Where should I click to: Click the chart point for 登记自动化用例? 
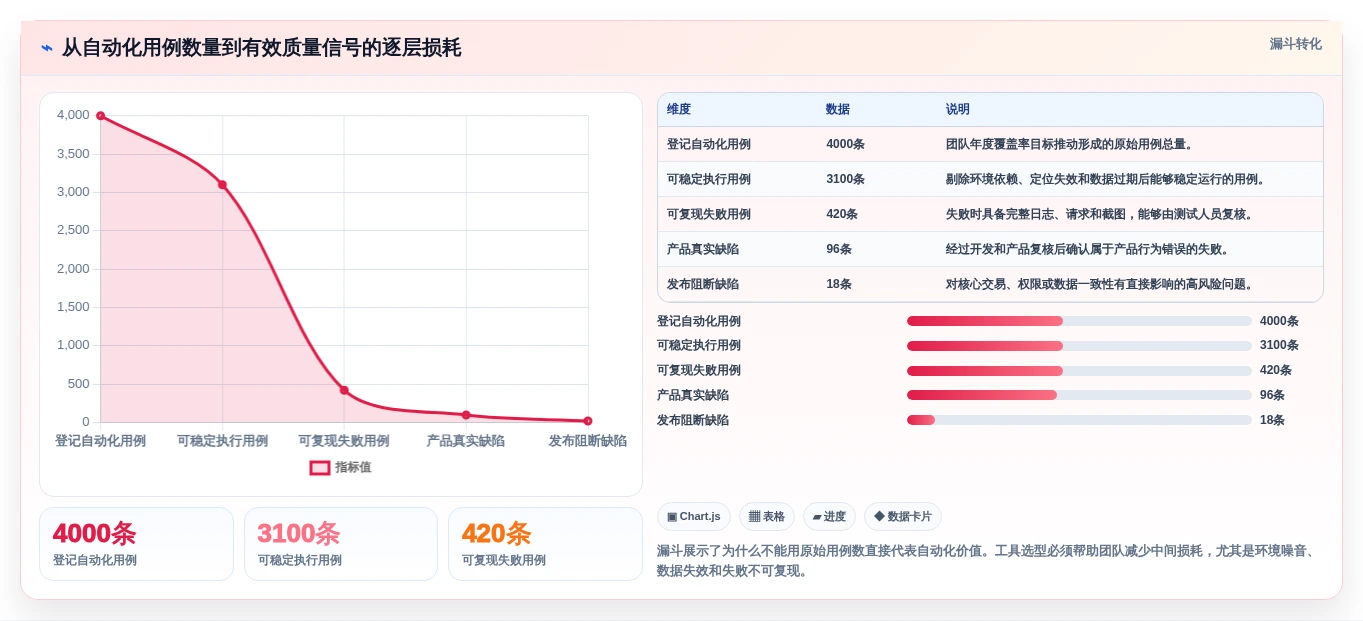[100, 116]
